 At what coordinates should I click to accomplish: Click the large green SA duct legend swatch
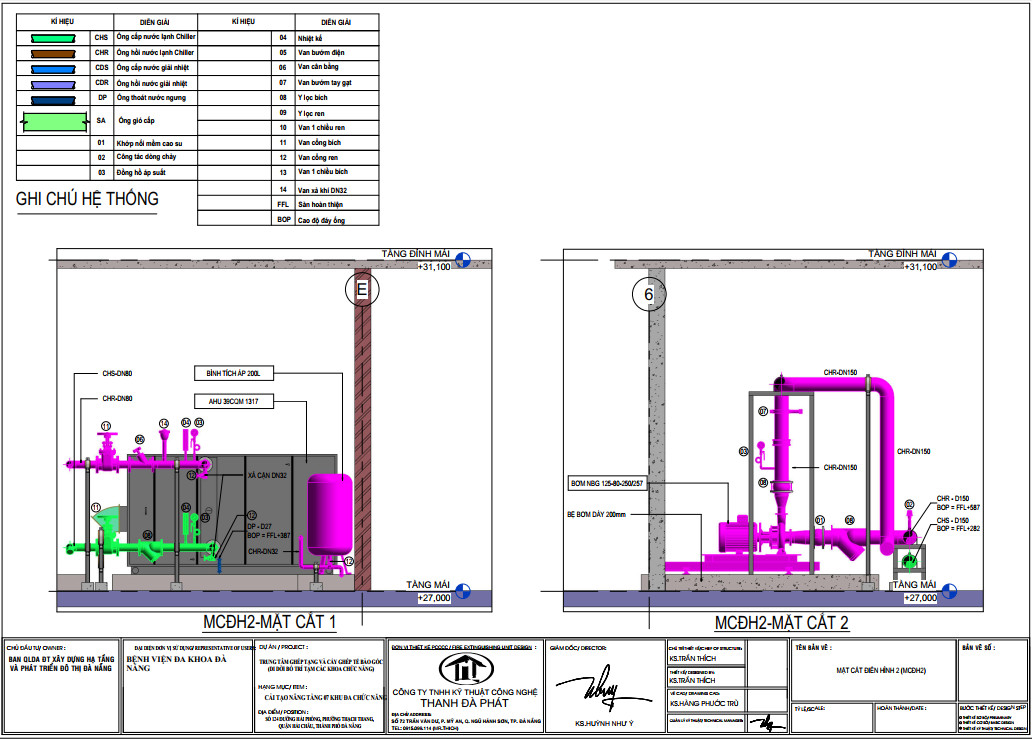(x=53, y=122)
